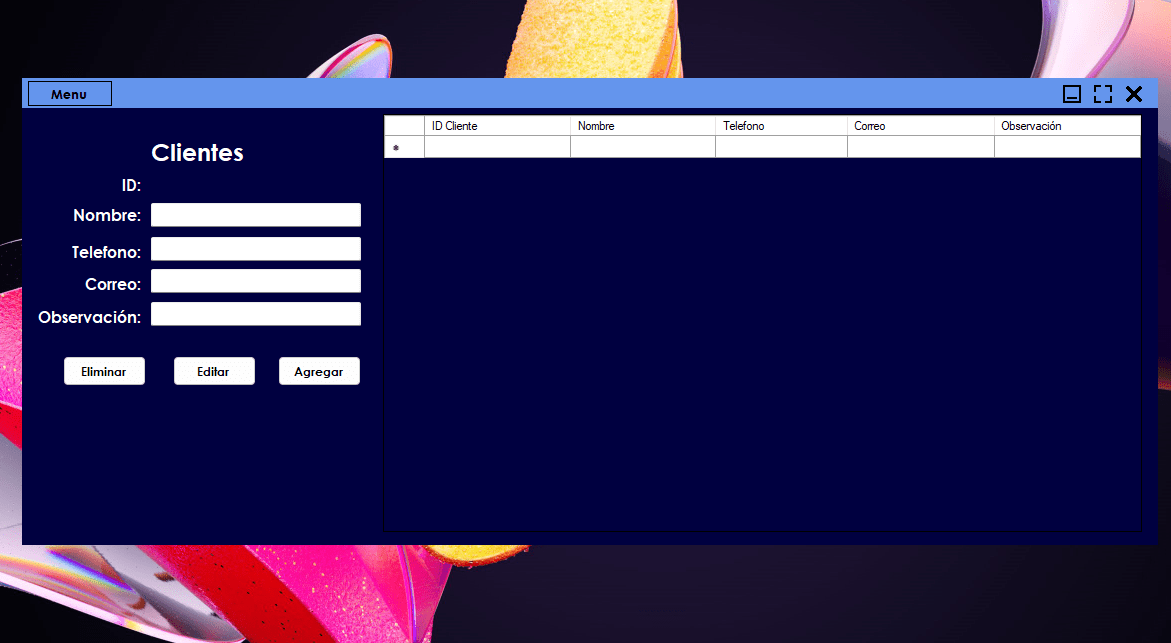Select the empty Correo cell in new row

click(x=920, y=147)
